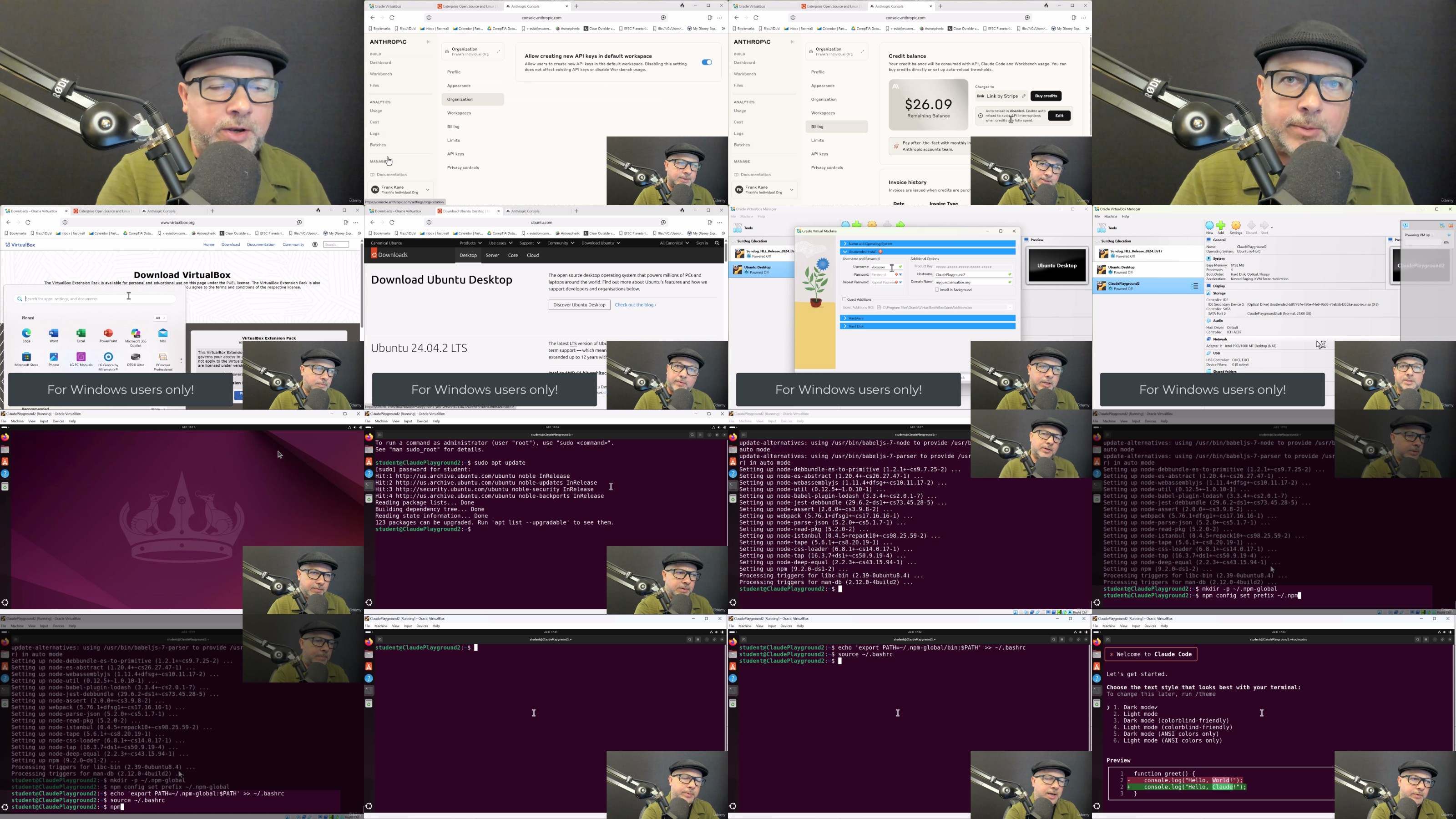Click the Powering VM up progress bar

tap(1423, 243)
